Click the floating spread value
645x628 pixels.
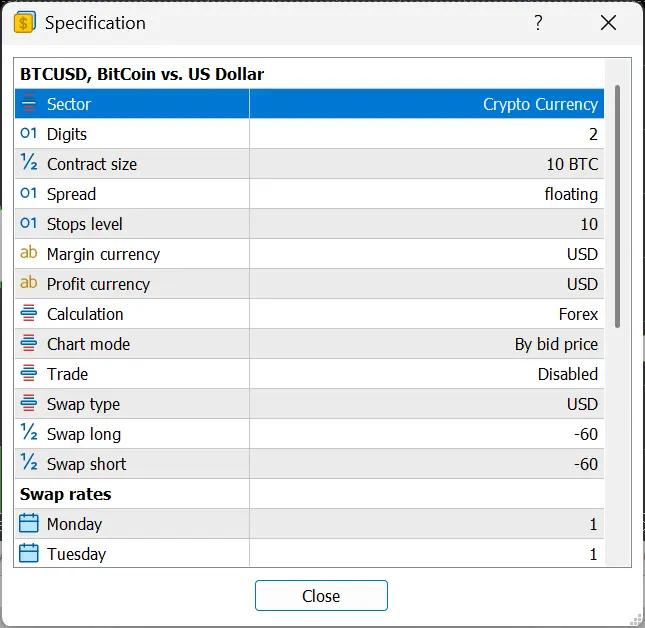pos(571,195)
